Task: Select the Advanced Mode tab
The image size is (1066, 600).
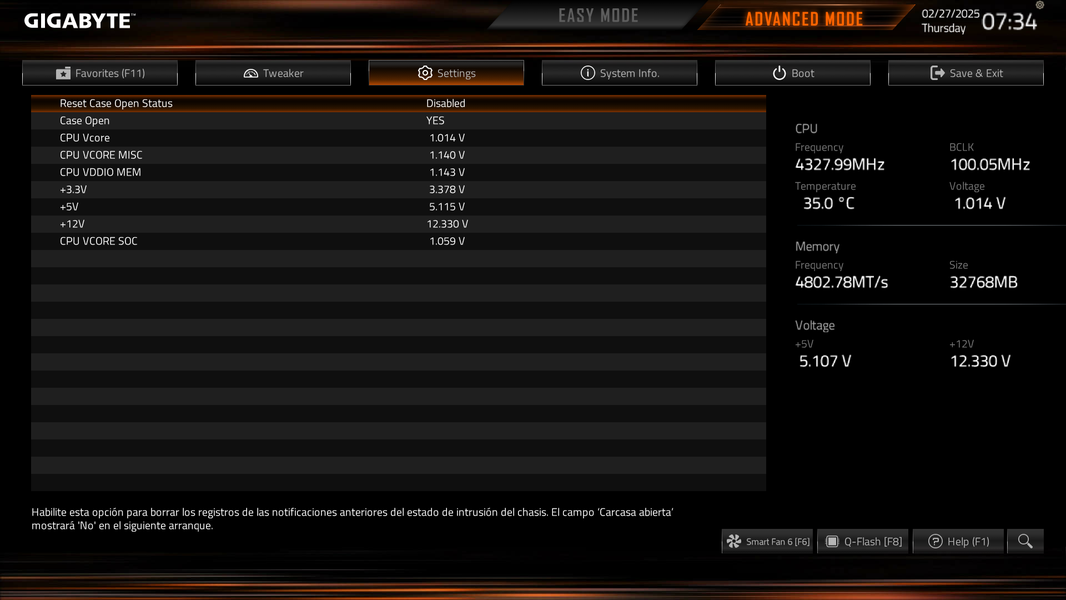Action: point(804,18)
